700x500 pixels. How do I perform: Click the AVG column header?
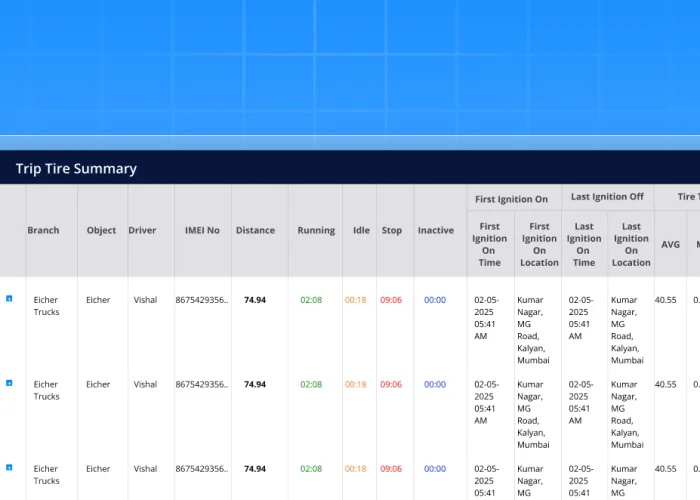point(669,244)
